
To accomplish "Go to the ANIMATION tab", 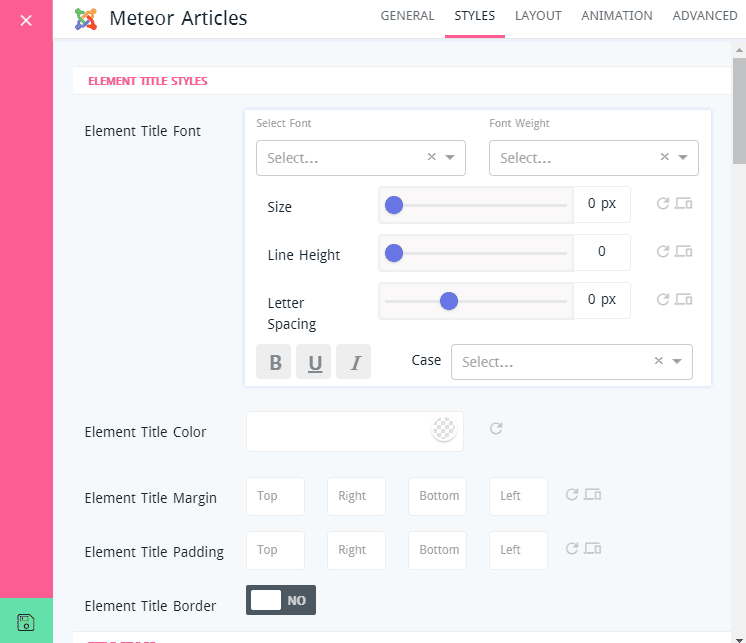I will pos(617,16).
